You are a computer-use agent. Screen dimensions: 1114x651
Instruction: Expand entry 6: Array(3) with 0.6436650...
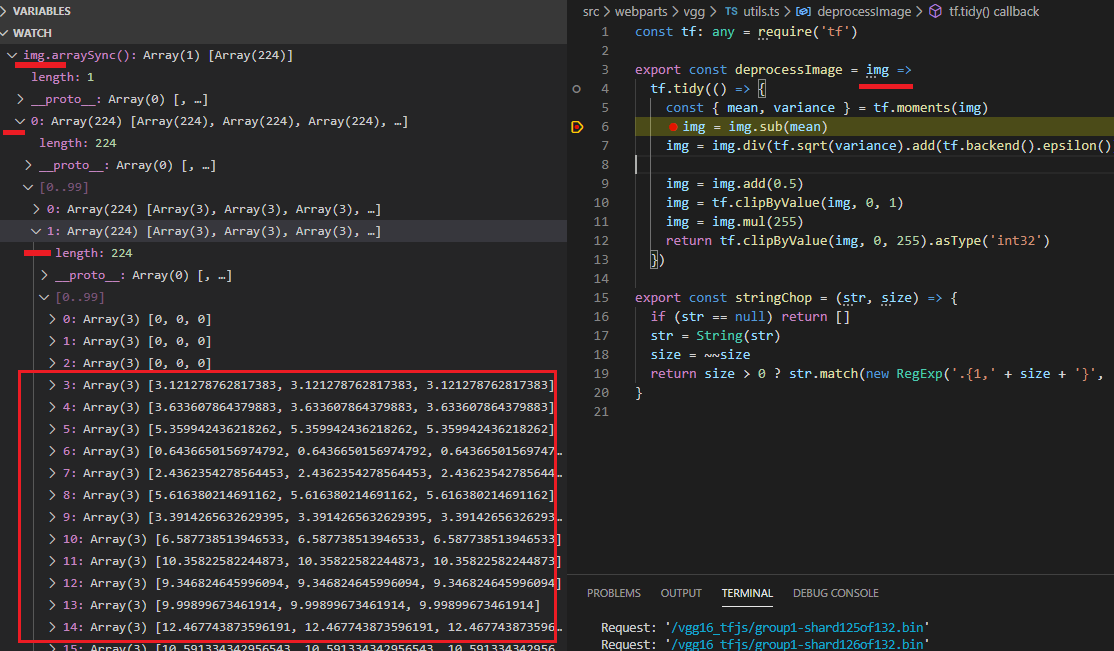53,451
